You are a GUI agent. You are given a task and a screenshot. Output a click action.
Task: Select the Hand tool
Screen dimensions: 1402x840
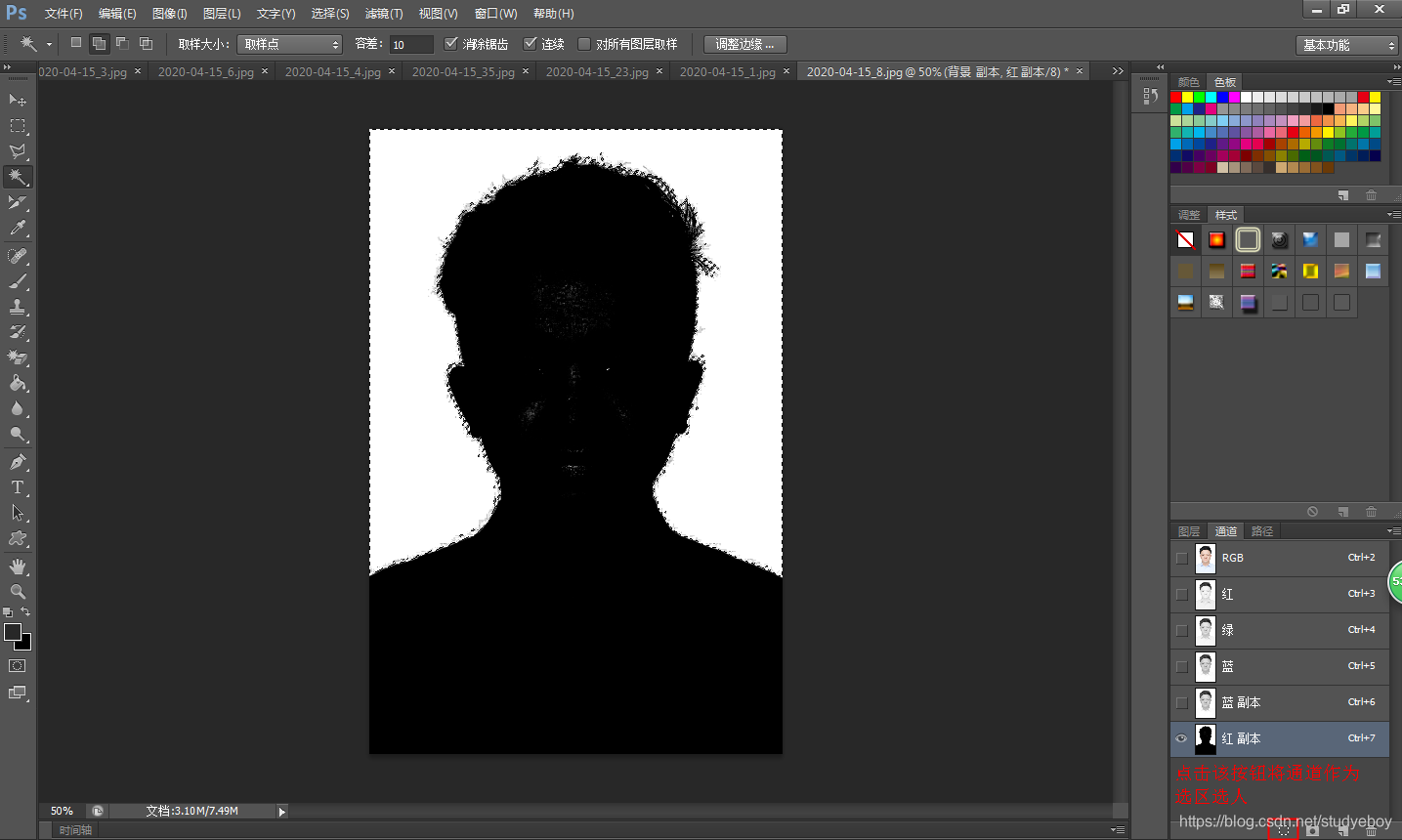pos(18,567)
